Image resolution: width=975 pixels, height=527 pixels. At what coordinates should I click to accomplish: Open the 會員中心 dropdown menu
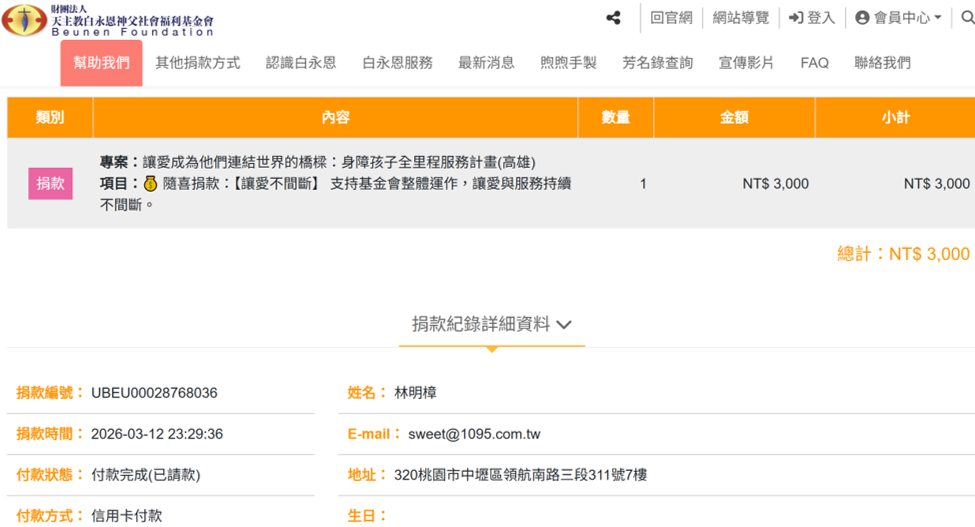(x=898, y=18)
